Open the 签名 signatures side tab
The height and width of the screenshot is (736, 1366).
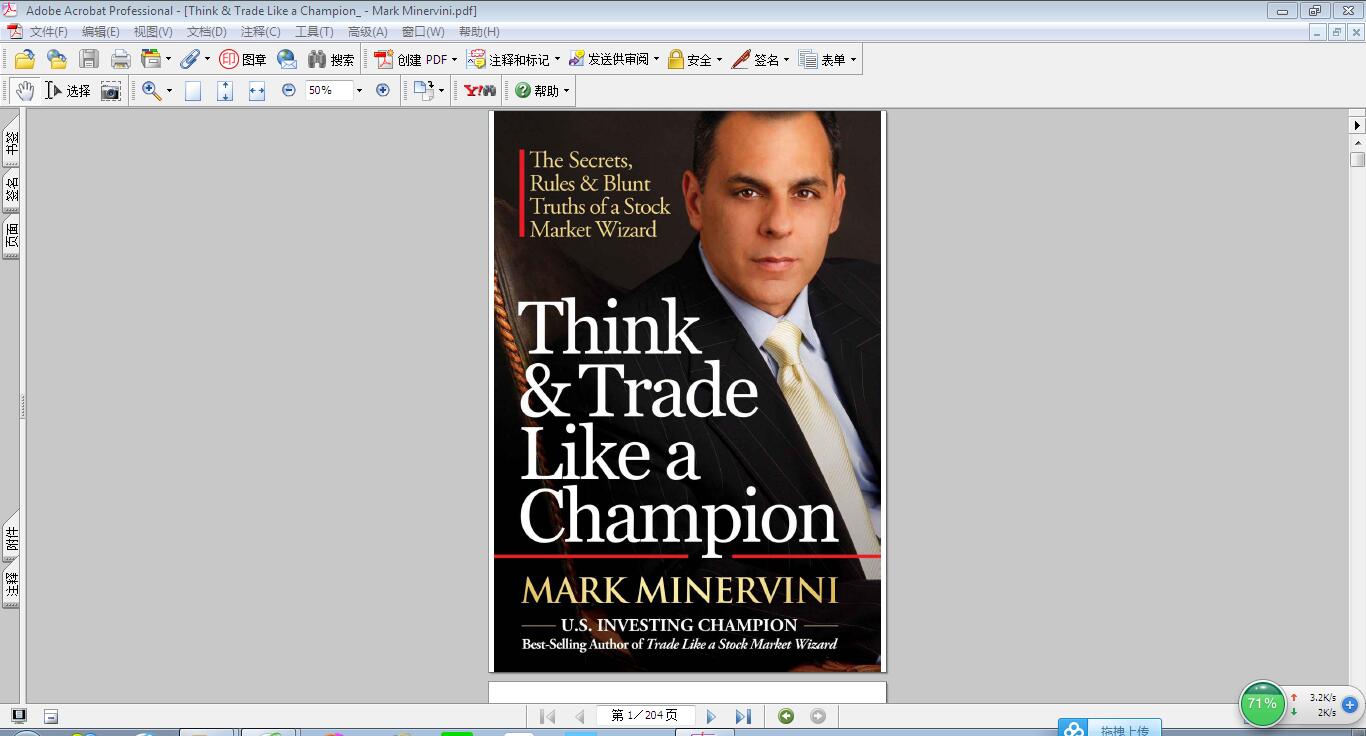click(11, 191)
